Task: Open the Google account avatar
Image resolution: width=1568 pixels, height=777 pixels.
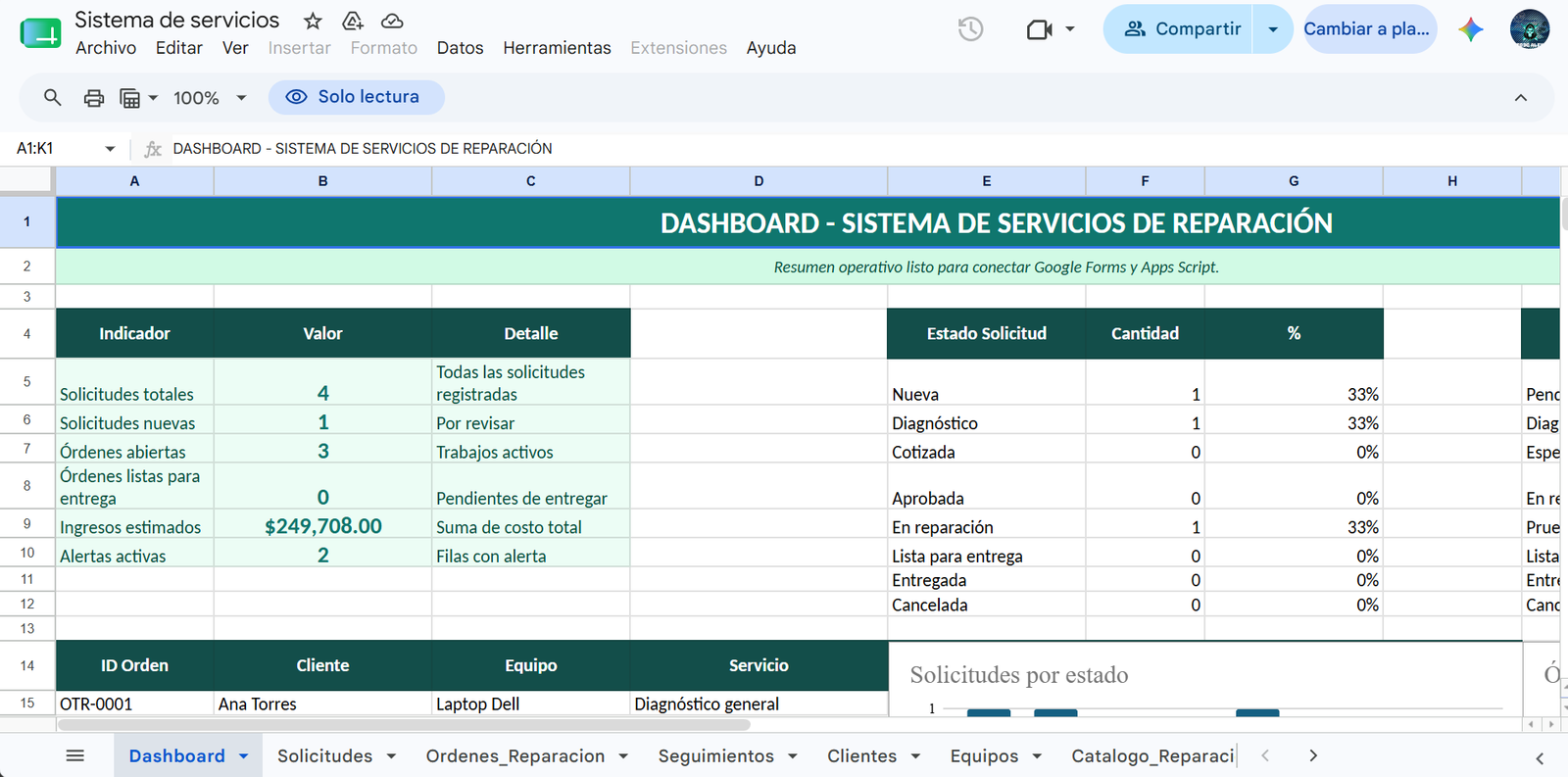Action: (x=1529, y=29)
